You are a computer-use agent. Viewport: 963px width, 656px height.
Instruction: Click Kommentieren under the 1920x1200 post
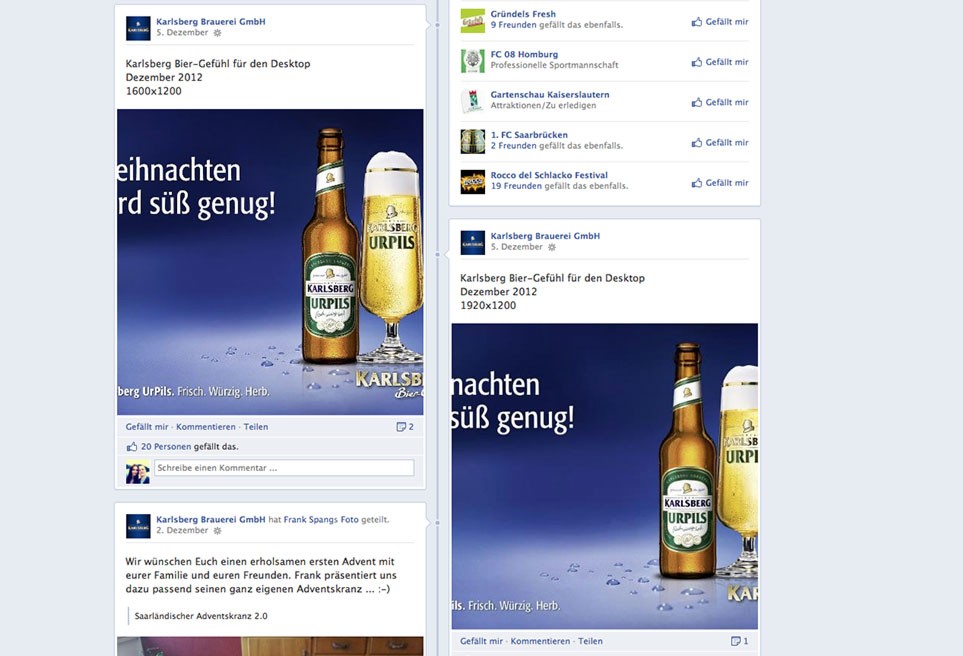point(540,641)
